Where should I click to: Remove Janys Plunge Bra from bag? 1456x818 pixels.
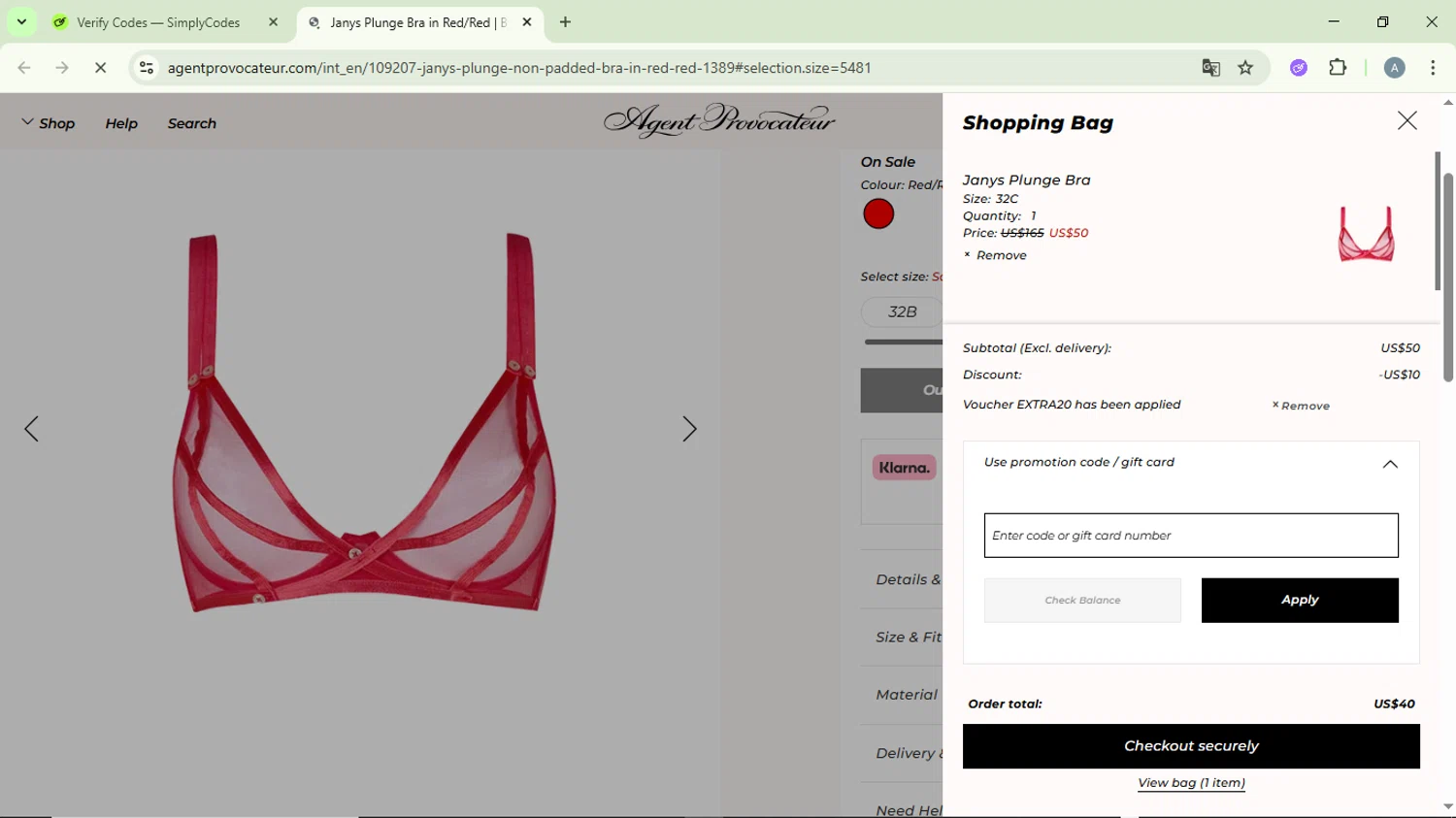point(995,255)
